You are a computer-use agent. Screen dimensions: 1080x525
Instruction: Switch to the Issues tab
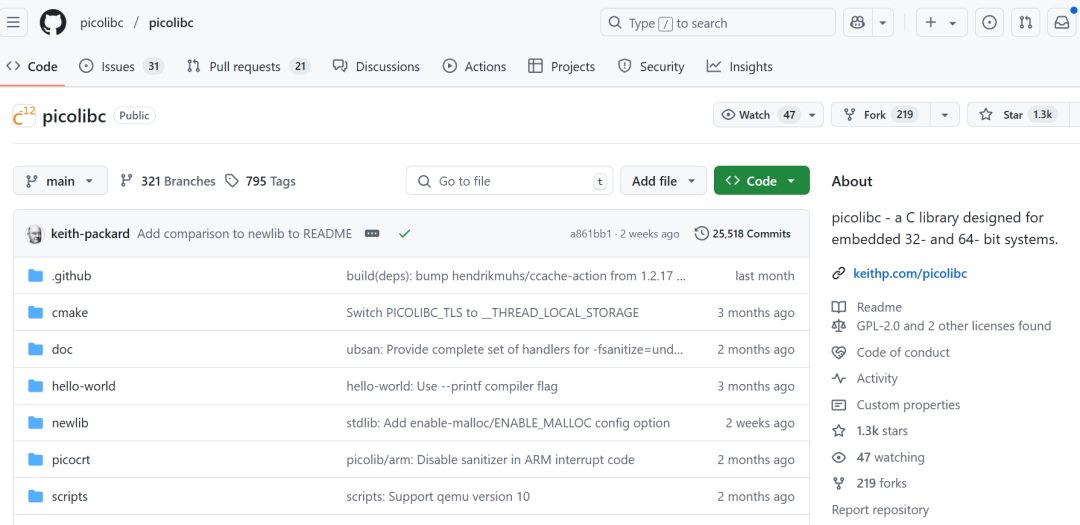(x=121, y=67)
